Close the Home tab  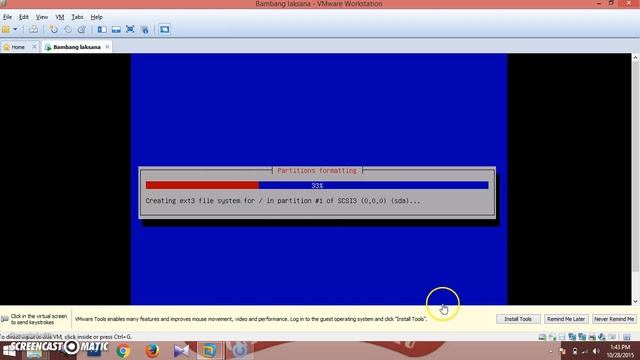point(34,47)
